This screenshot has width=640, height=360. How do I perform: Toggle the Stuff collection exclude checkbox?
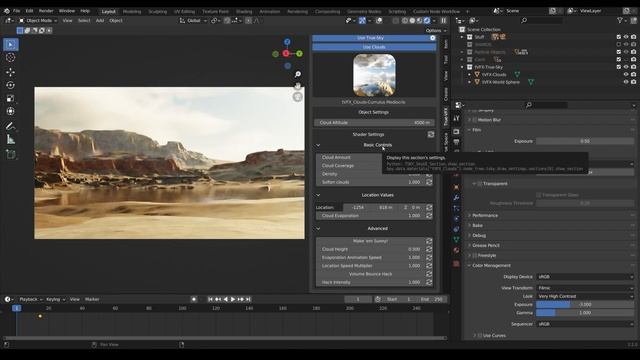[x=619, y=37]
